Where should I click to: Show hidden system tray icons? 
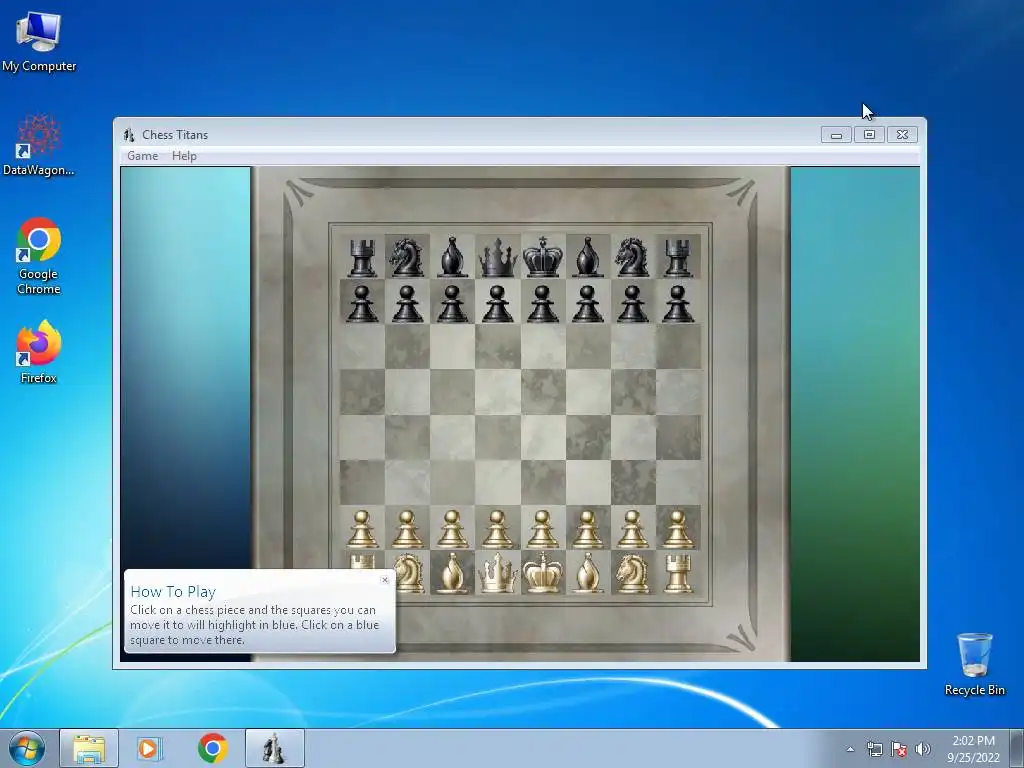pyautogui.click(x=850, y=749)
